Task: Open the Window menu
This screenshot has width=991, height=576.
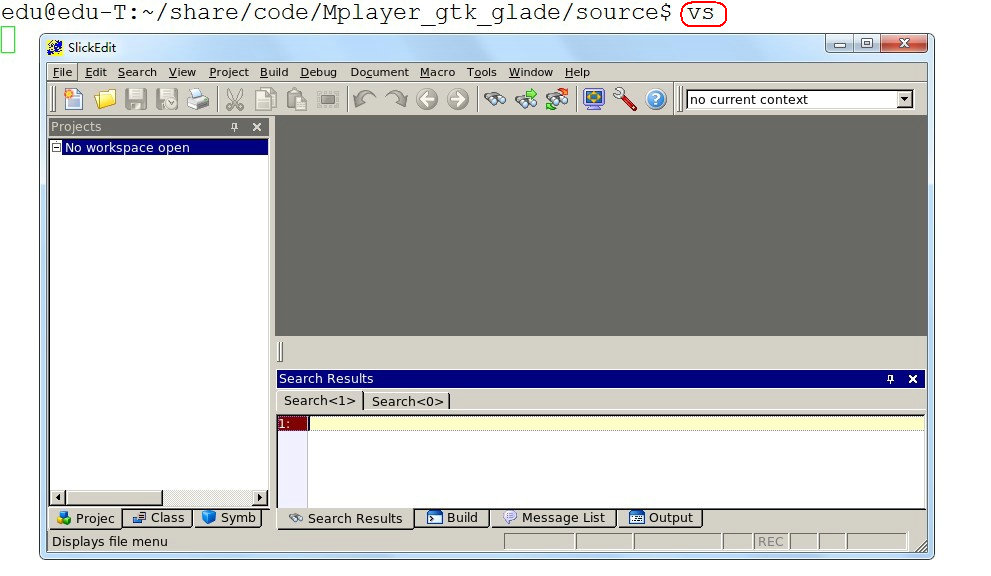Action: (x=530, y=72)
